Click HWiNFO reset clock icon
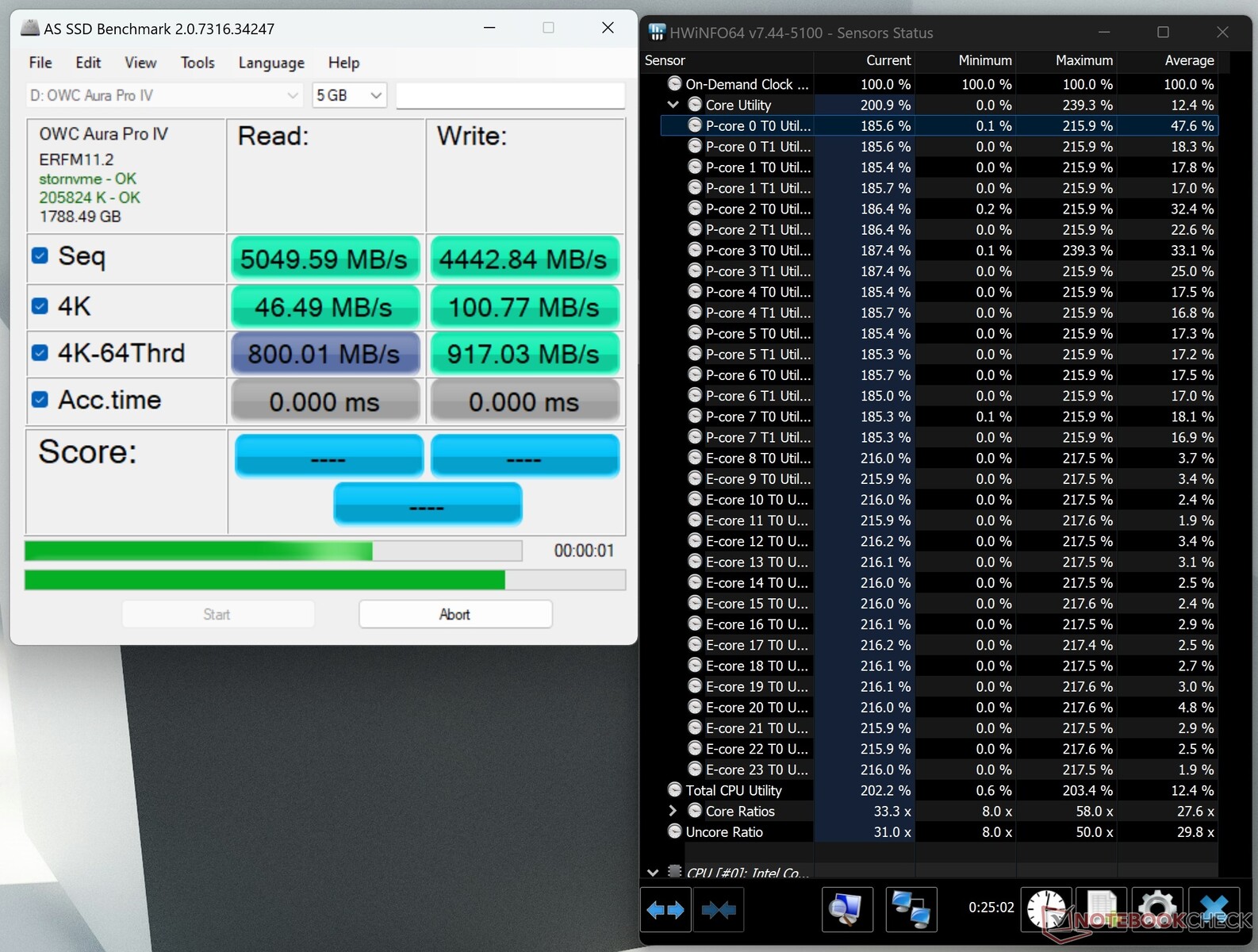1258x952 pixels. 1046,909
